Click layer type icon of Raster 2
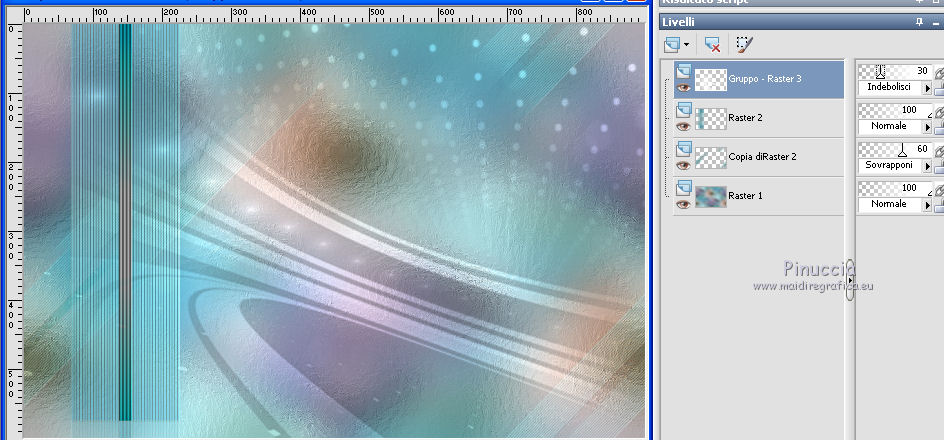 click(x=683, y=111)
